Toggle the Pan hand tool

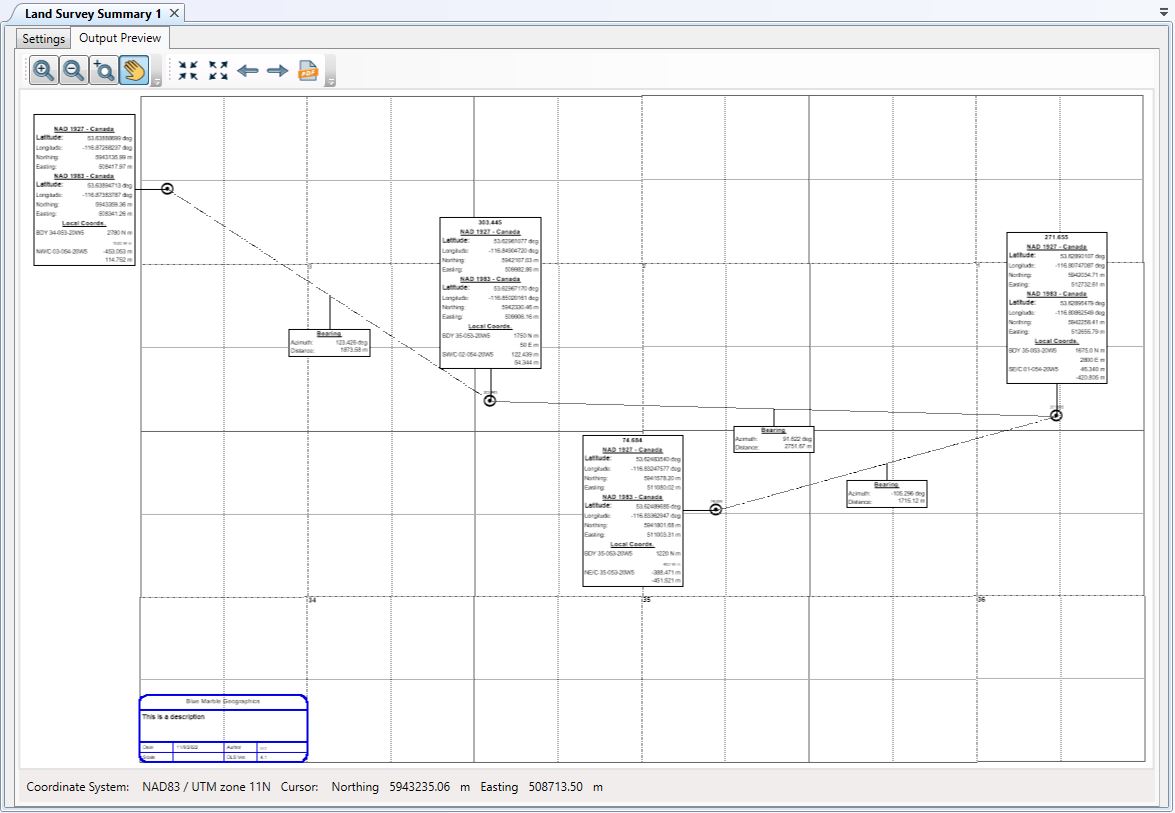click(133, 70)
